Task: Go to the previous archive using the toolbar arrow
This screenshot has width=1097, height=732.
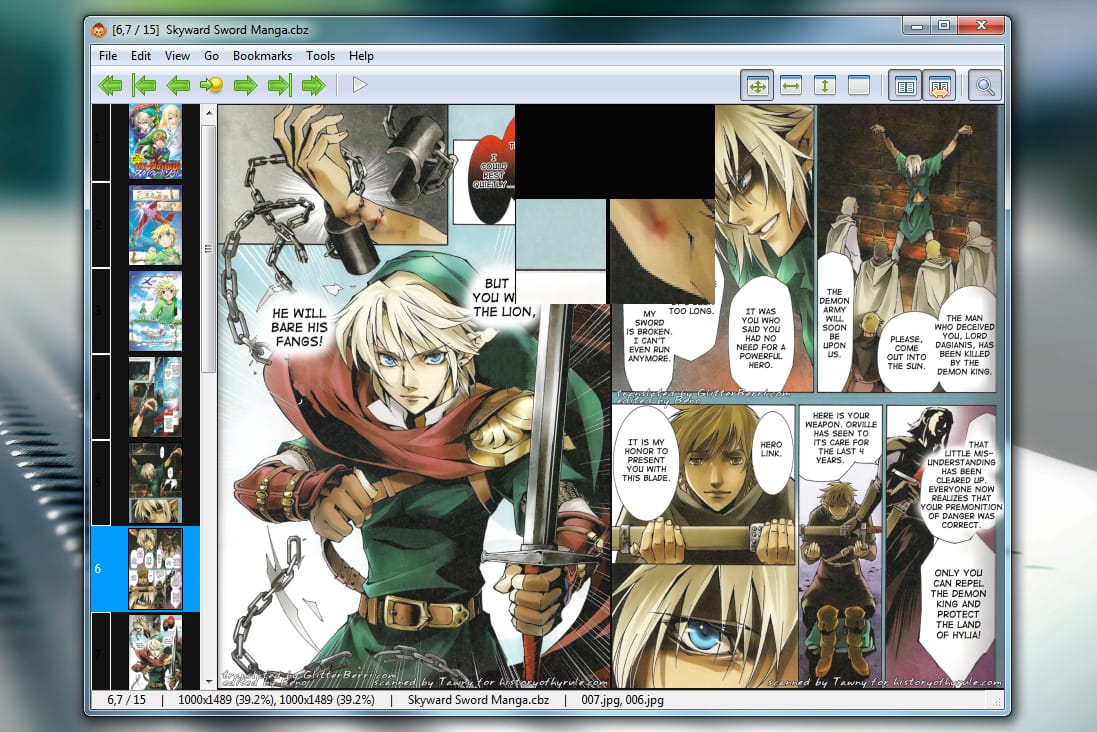Action: coord(110,85)
